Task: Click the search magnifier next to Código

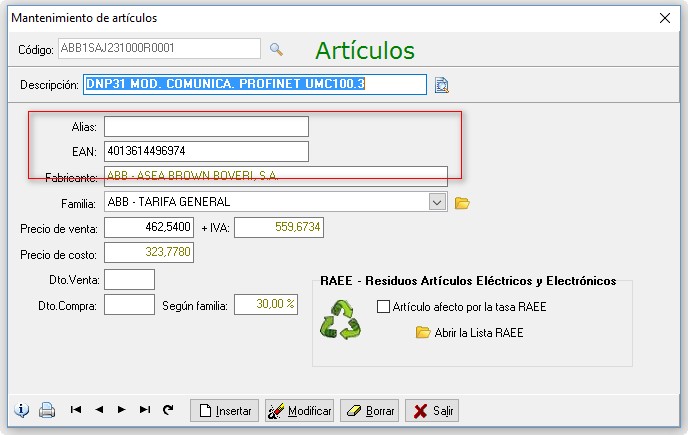Action: [x=277, y=49]
